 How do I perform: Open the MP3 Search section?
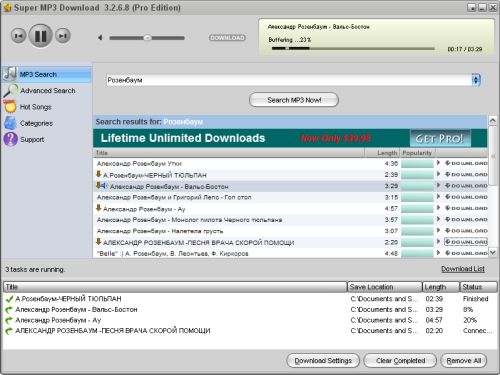coord(47,74)
